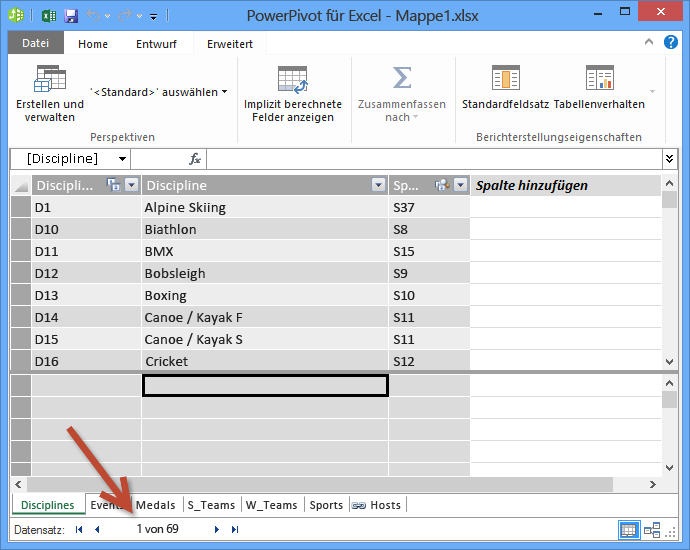Open the '<Standard>' auswählen dropdown
This screenshot has width=690, height=550.
pos(159,92)
